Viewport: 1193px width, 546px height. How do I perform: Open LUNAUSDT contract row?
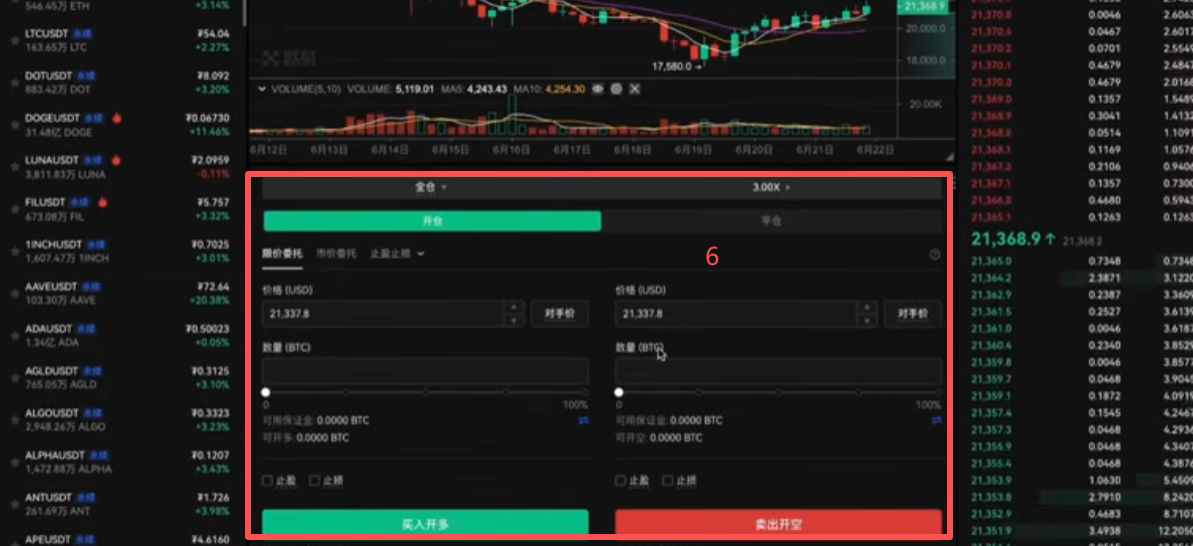[122, 167]
